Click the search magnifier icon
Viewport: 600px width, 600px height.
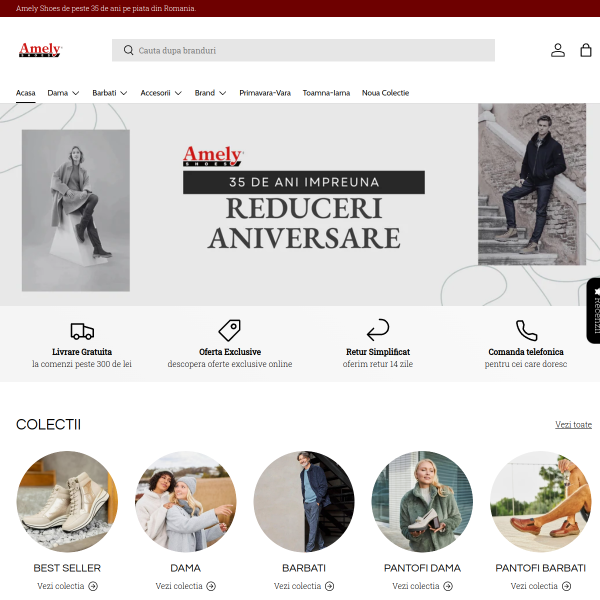[129, 50]
